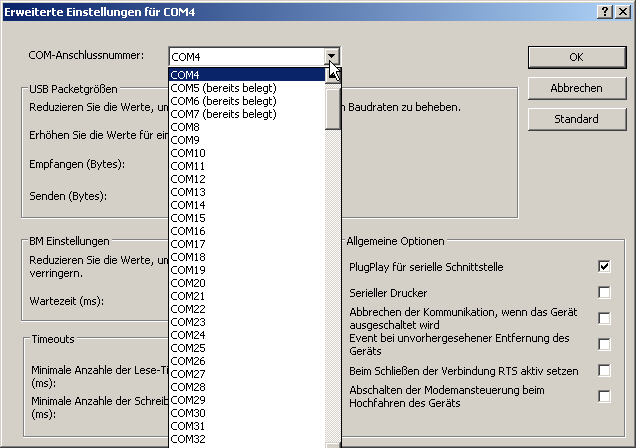
Task: Check RTS aktiv setzen beim Schließen
Action: 604,370
